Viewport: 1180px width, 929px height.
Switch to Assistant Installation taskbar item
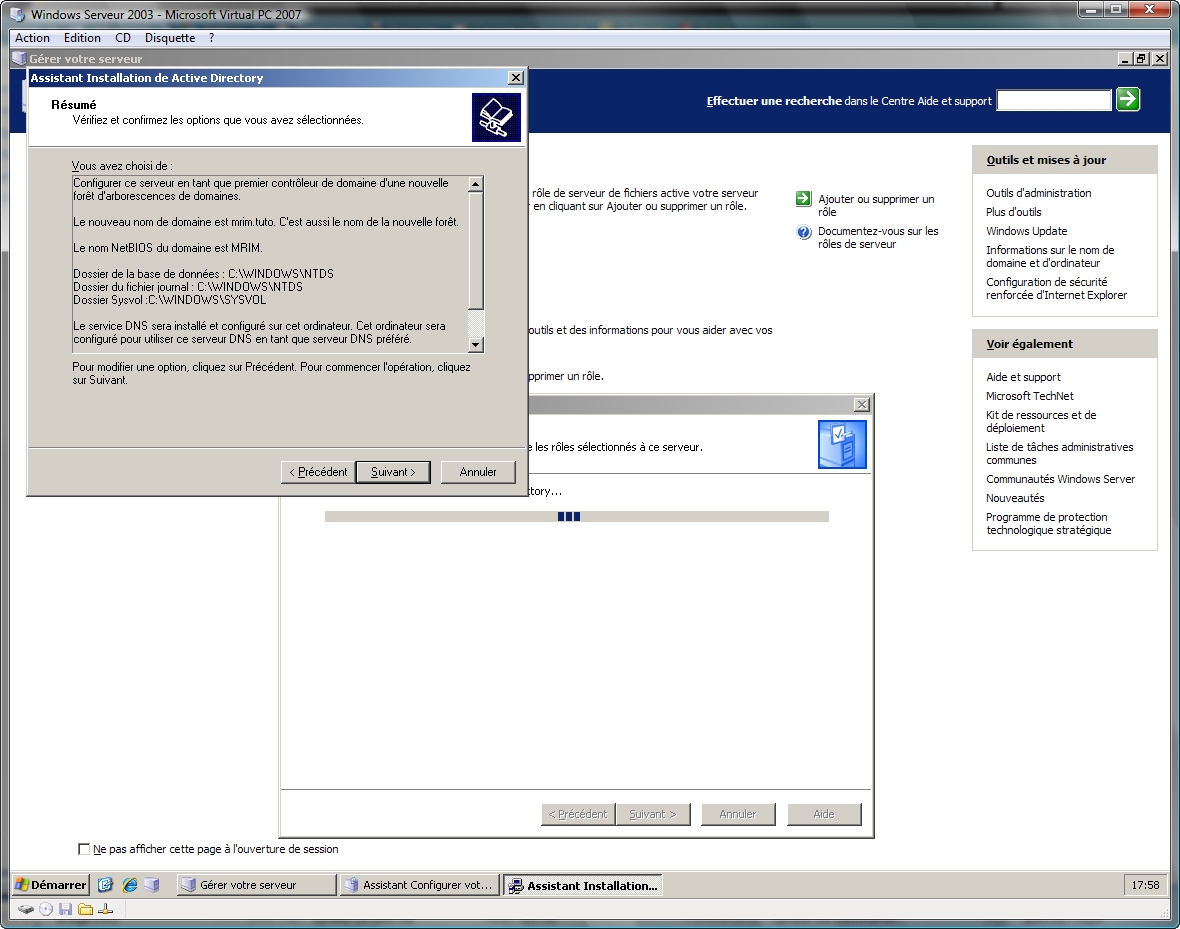click(x=582, y=885)
